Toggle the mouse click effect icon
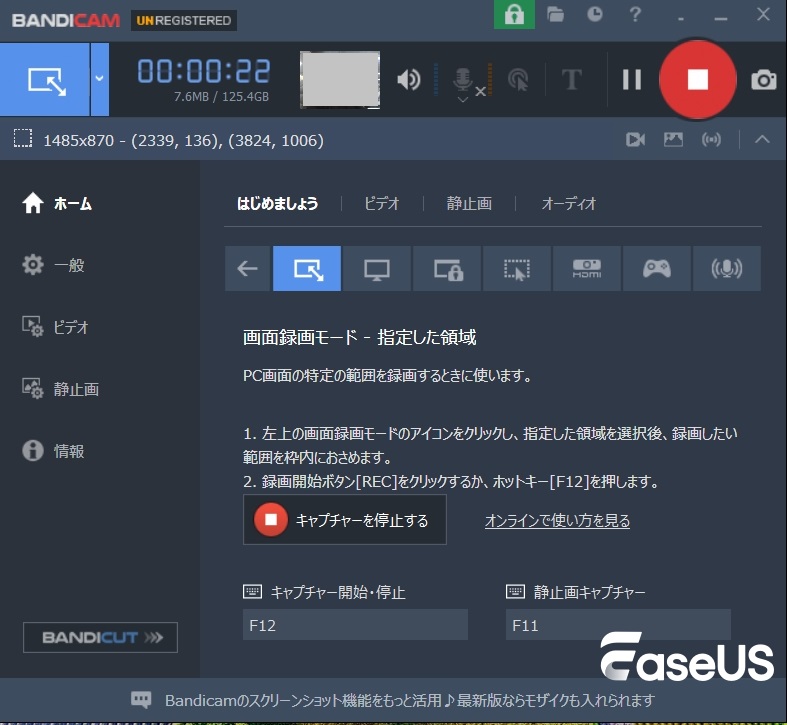The image size is (787, 725). click(518, 80)
